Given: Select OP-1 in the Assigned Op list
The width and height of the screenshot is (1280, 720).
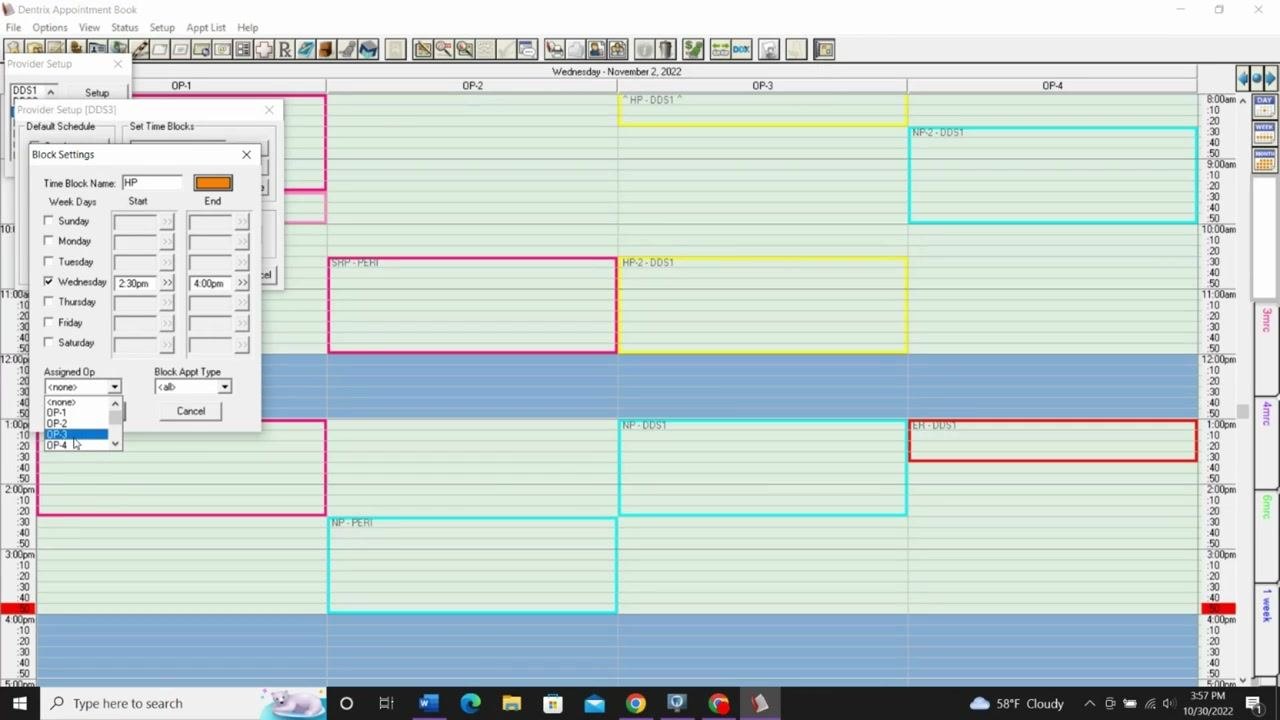Looking at the screenshot, I should (x=76, y=413).
